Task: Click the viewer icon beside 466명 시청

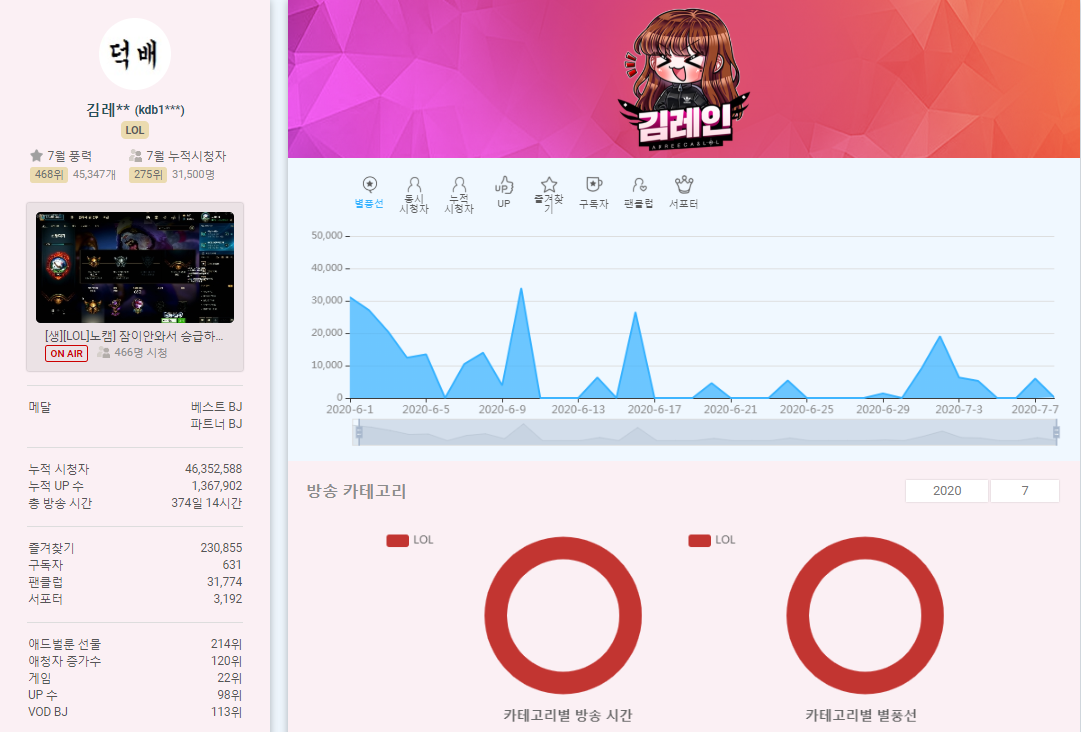Action: (x=103, y=353)
